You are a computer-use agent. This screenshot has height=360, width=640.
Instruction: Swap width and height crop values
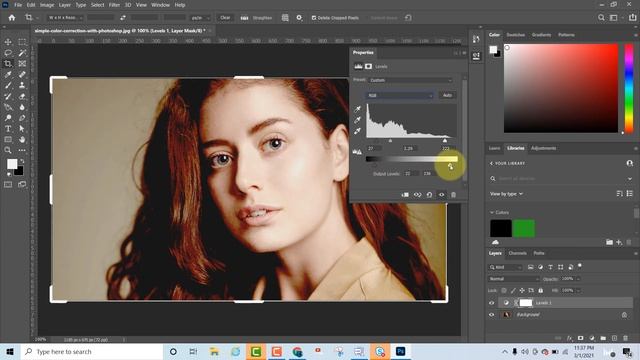[123, 18]
